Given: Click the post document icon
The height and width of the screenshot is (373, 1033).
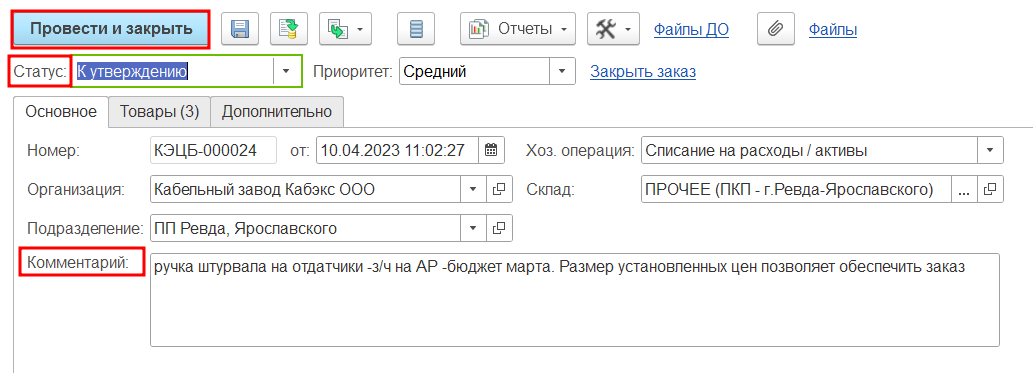Looking at the screenshot, I should tap(289, 29).
